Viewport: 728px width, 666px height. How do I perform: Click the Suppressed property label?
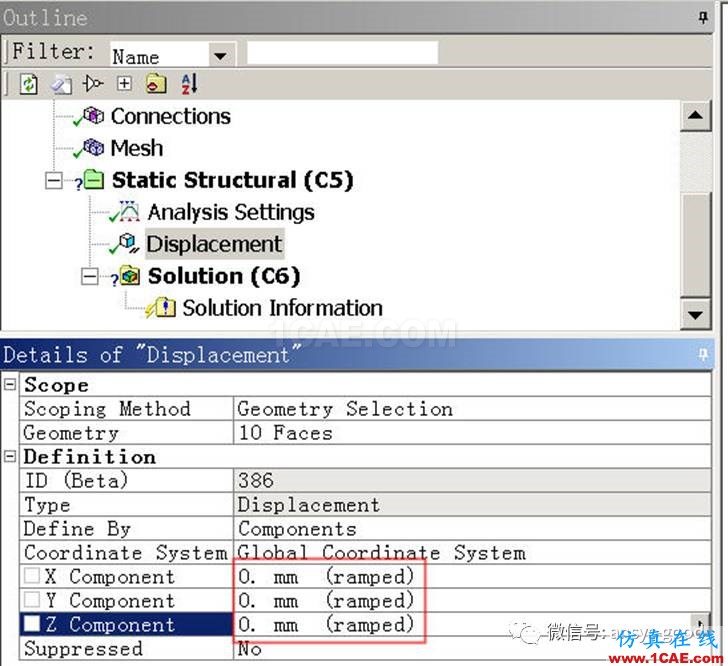point(84,648)
